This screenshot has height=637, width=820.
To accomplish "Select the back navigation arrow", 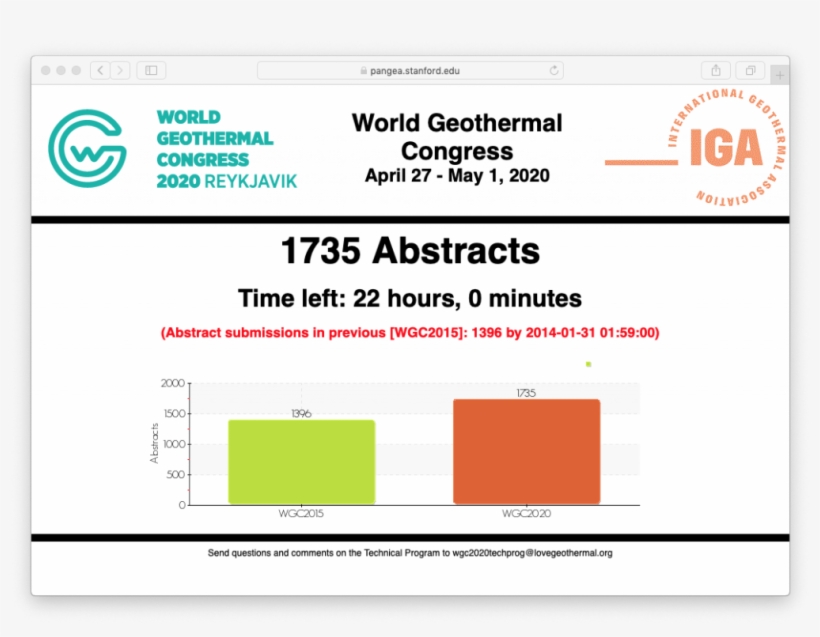I will click(100, 70).
